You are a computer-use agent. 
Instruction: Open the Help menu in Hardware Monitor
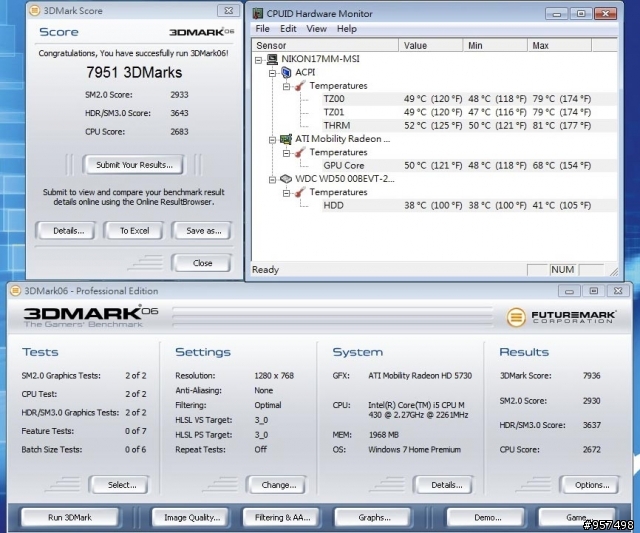(x=347, y=29)
